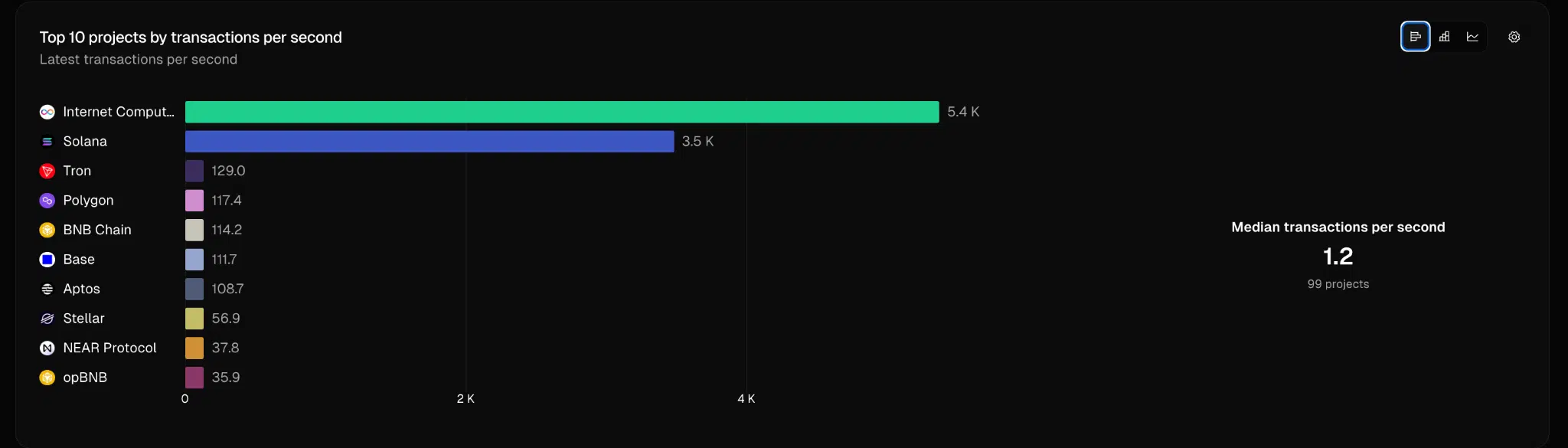Switch to horizontal bar chart view
This screenshot has height=448, width=1568.
[x=1415, y=37]
